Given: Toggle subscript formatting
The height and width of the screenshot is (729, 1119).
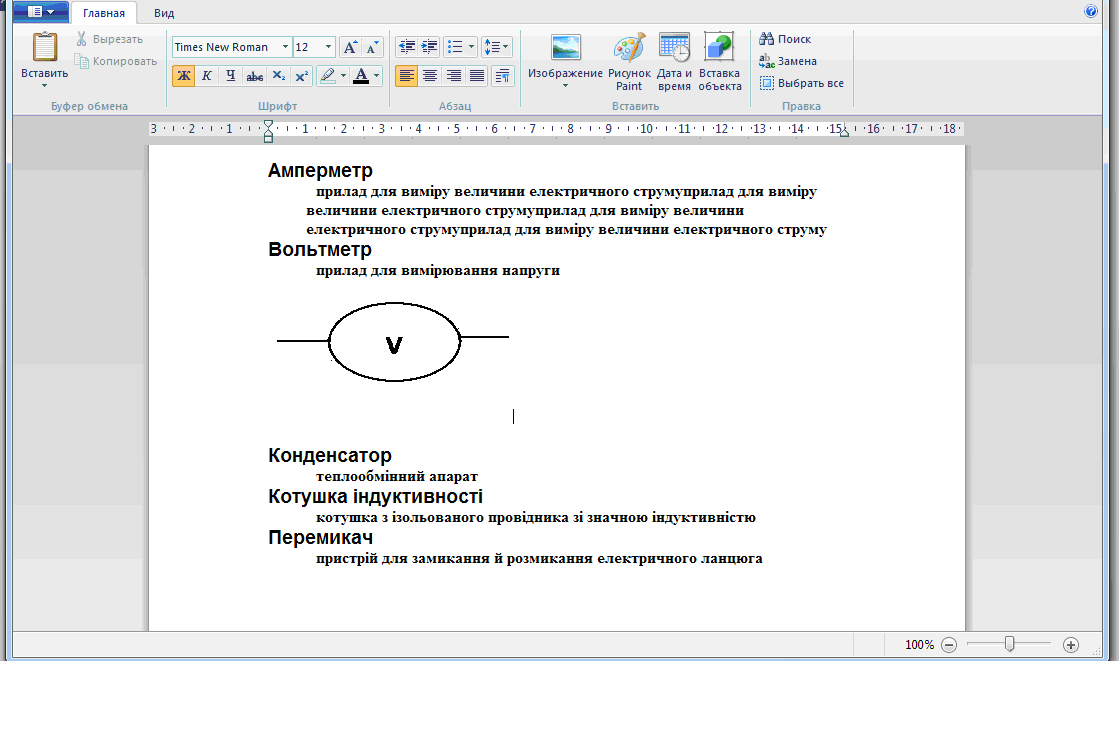Looking at the screenshot, I should (x=278, y=76).
